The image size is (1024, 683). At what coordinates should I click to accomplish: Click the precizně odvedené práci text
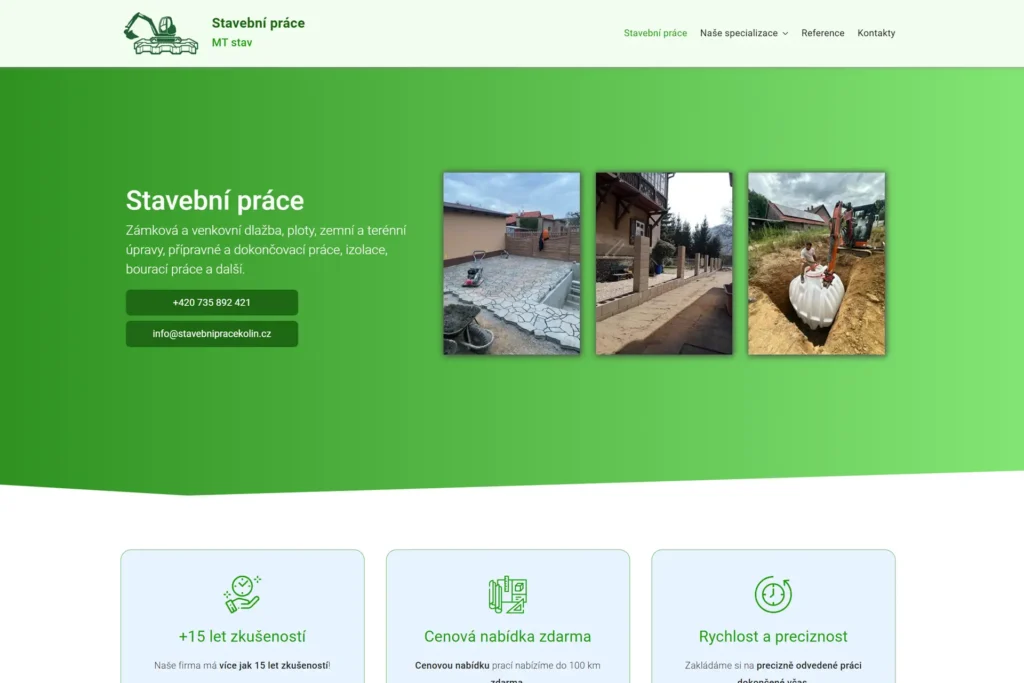click(x=808, y=665)
